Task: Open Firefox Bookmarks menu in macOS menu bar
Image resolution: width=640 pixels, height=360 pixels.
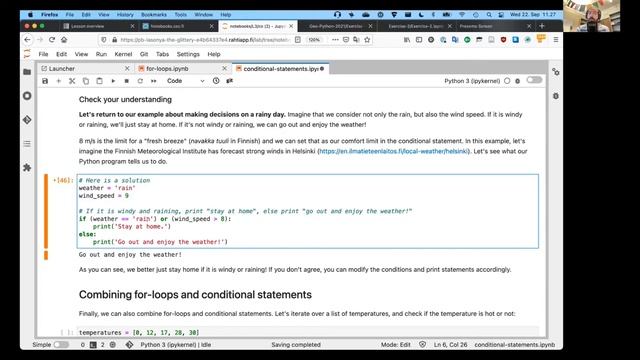Action: tap(153, 14)
